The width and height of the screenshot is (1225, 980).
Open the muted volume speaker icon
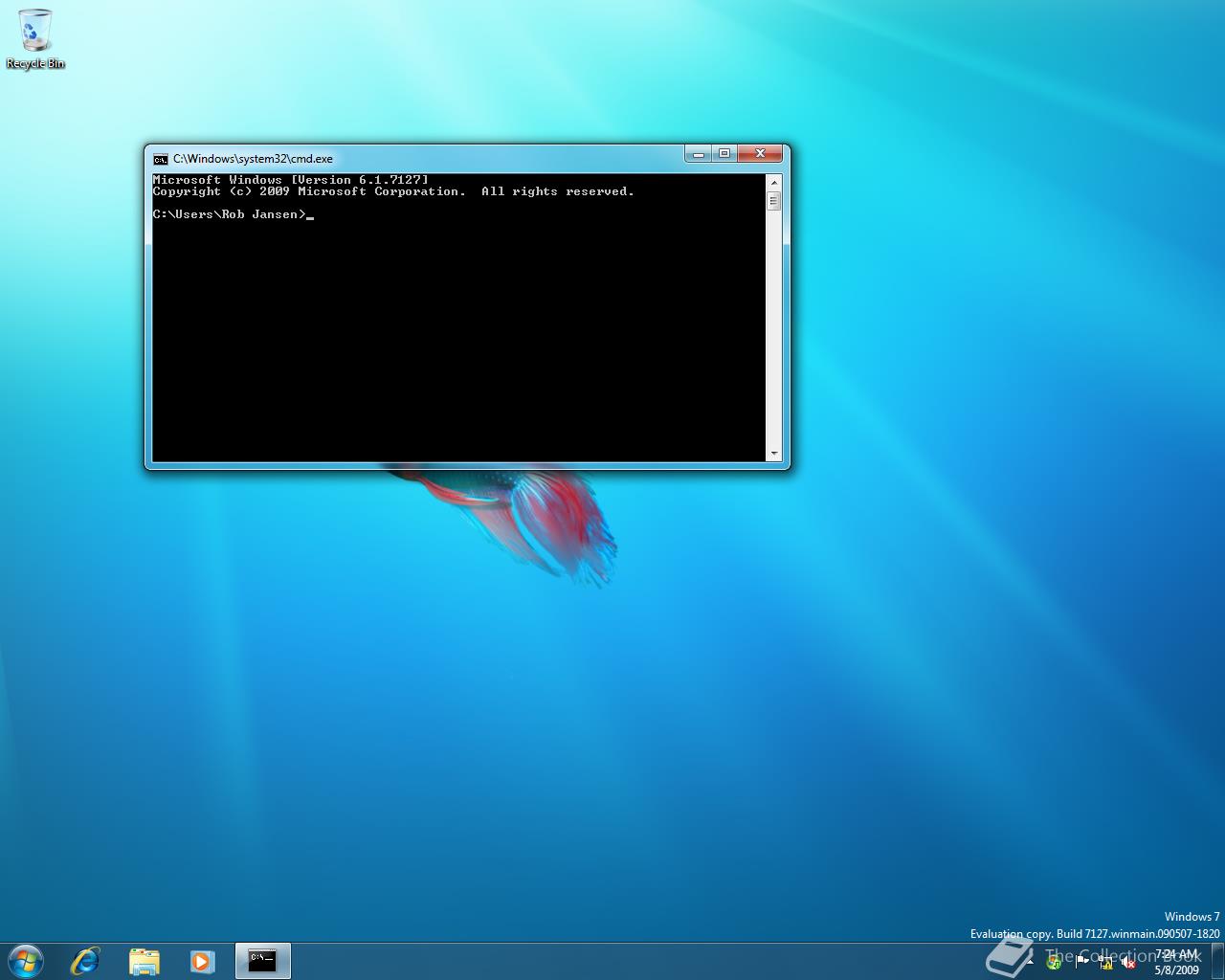1128,963
